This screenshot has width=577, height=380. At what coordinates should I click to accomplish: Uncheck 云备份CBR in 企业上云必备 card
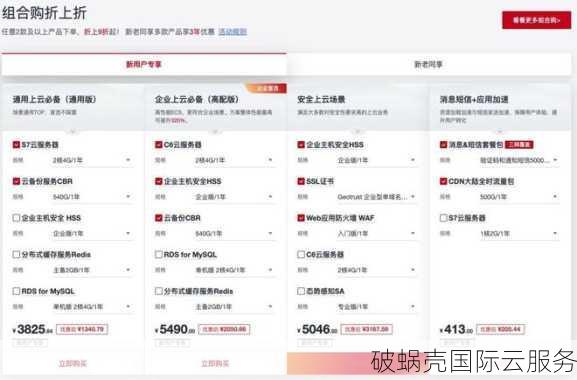tap(159, 218)
